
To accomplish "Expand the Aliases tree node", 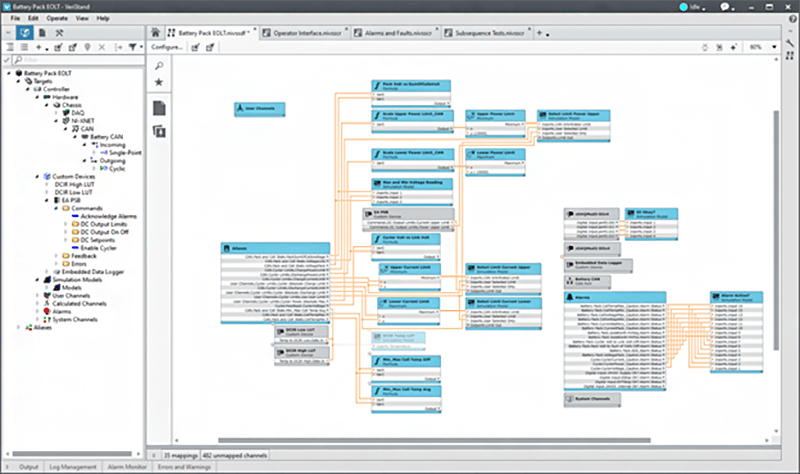I will coord(18,328).
